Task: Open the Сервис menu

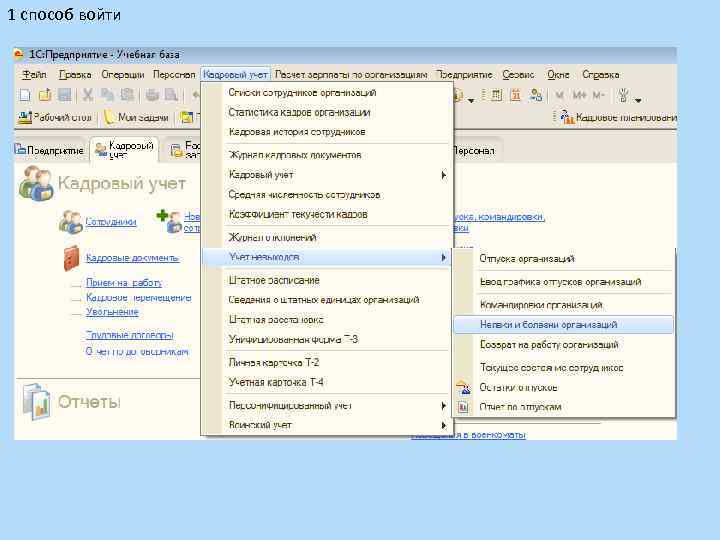Action: point(518,74)
